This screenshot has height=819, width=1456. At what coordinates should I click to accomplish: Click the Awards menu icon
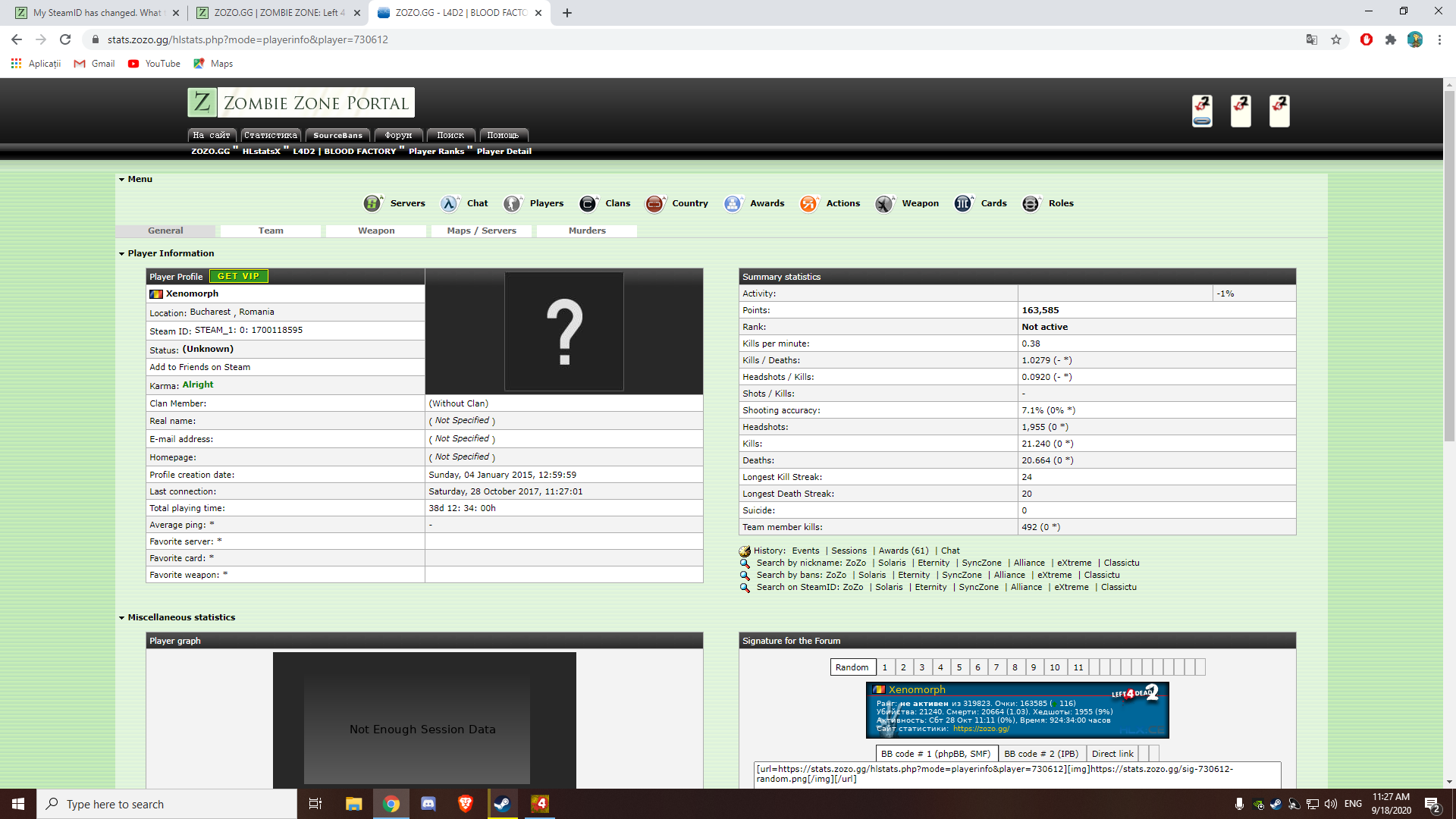(733, 203)
